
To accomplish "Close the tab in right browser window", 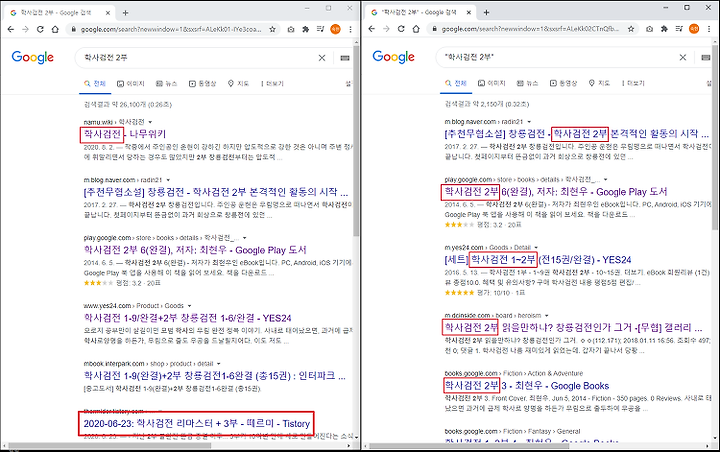I will click(469, 12).
